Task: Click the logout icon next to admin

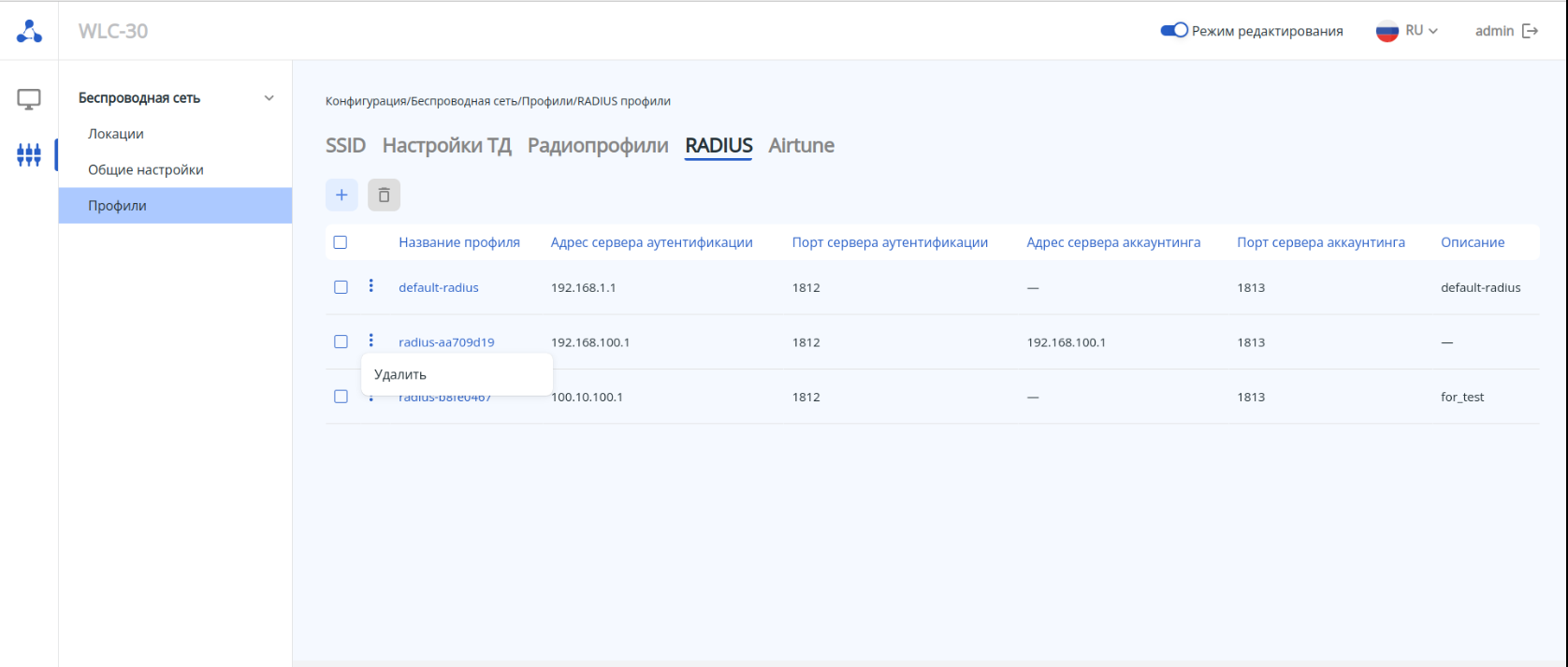Action: click(1531, 31)
